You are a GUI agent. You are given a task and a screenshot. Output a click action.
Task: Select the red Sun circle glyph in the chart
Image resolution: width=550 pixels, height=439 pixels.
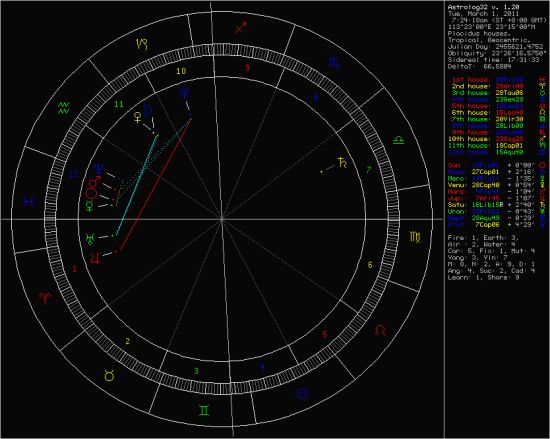click(x=91, y=193)
